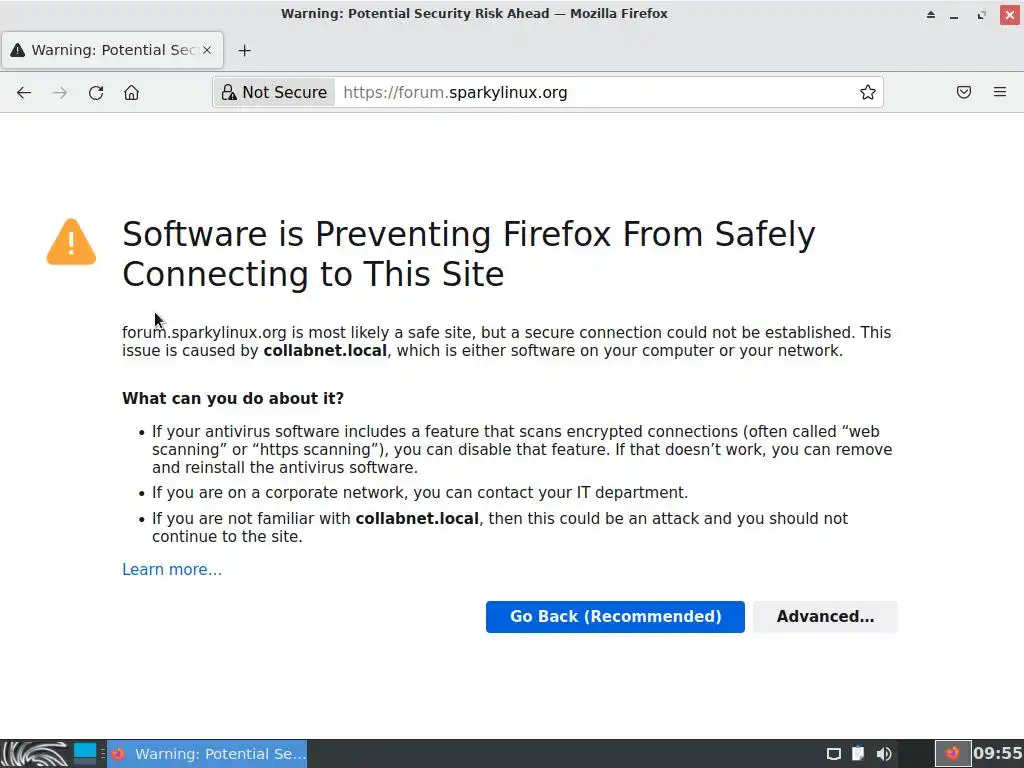
Task: Click the 'Software is Preventing Firefox' heading
Action: pyautogui.click(x=468, y=253)
